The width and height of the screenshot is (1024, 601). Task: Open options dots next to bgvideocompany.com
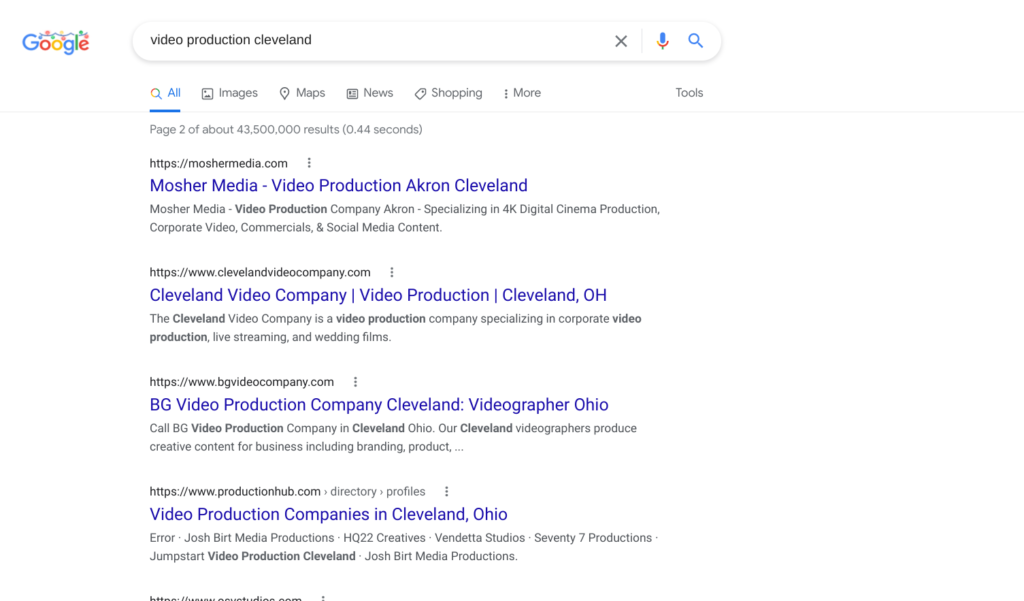pyautogui.click(x=355, y=382)
